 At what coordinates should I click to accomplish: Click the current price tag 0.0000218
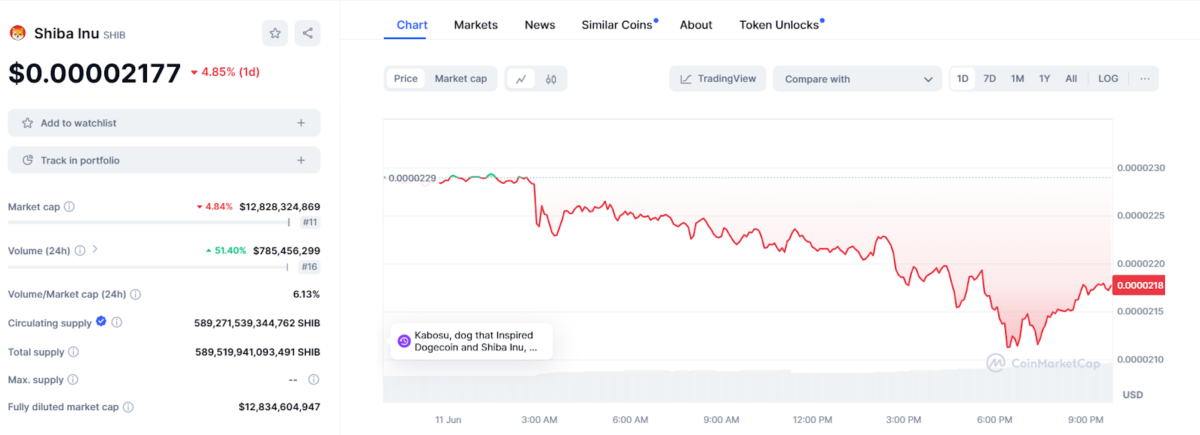coord(1138,286)
